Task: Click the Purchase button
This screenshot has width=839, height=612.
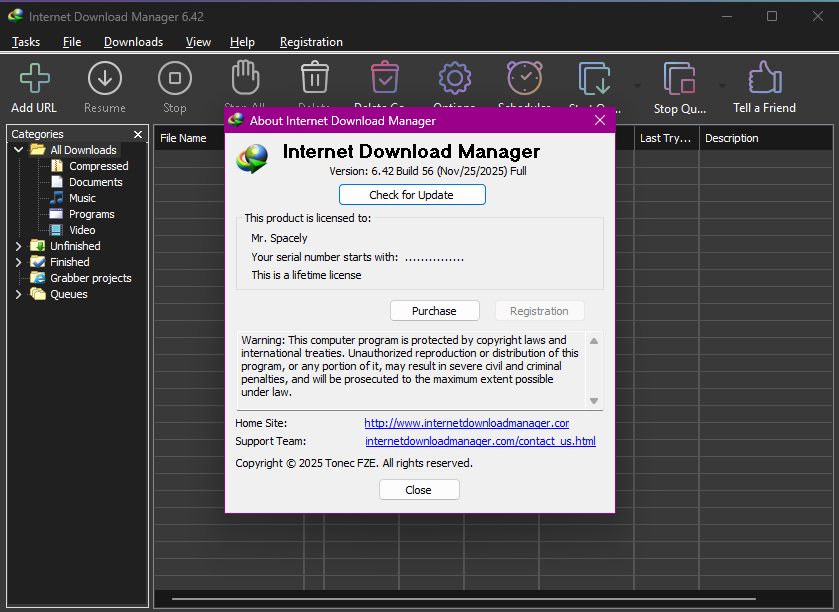Action: [434, 311]
